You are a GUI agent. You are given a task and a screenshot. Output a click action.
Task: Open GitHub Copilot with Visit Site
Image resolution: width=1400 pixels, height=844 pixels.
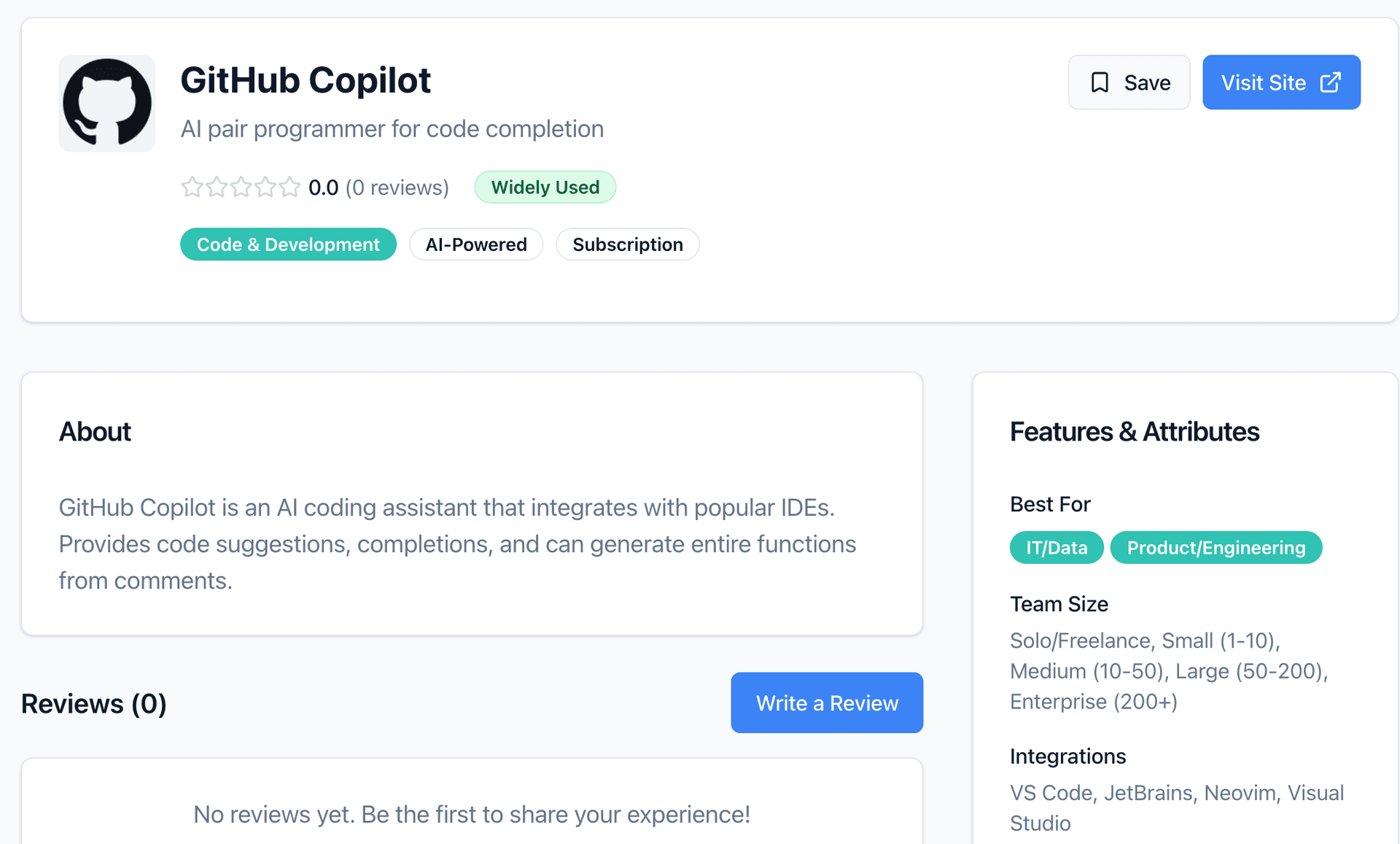[1281, 82]
